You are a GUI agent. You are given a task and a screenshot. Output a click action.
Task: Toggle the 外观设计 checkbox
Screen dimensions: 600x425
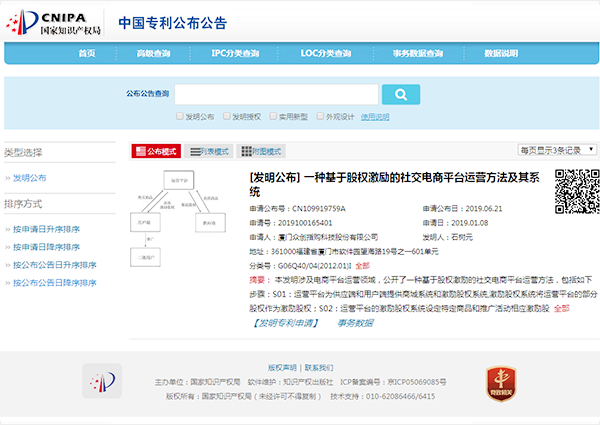[320, 117]
